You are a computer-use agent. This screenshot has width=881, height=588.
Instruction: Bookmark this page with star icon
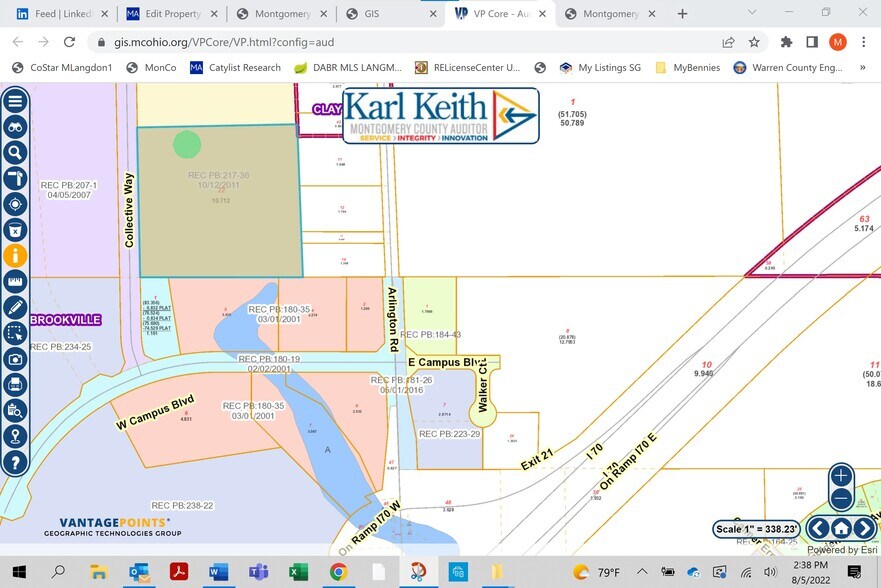point(754,42)
